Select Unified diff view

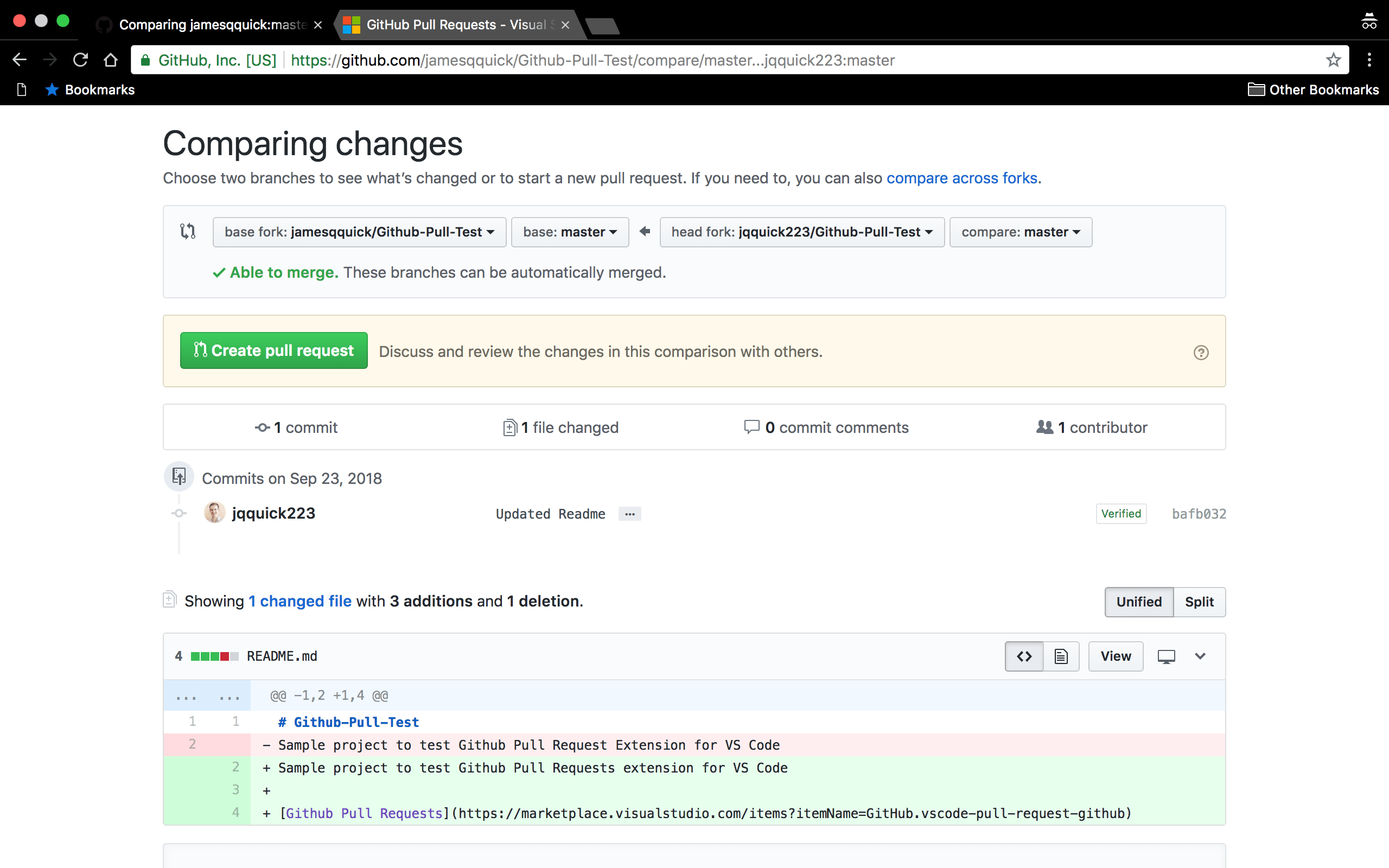pos(1139,602)
